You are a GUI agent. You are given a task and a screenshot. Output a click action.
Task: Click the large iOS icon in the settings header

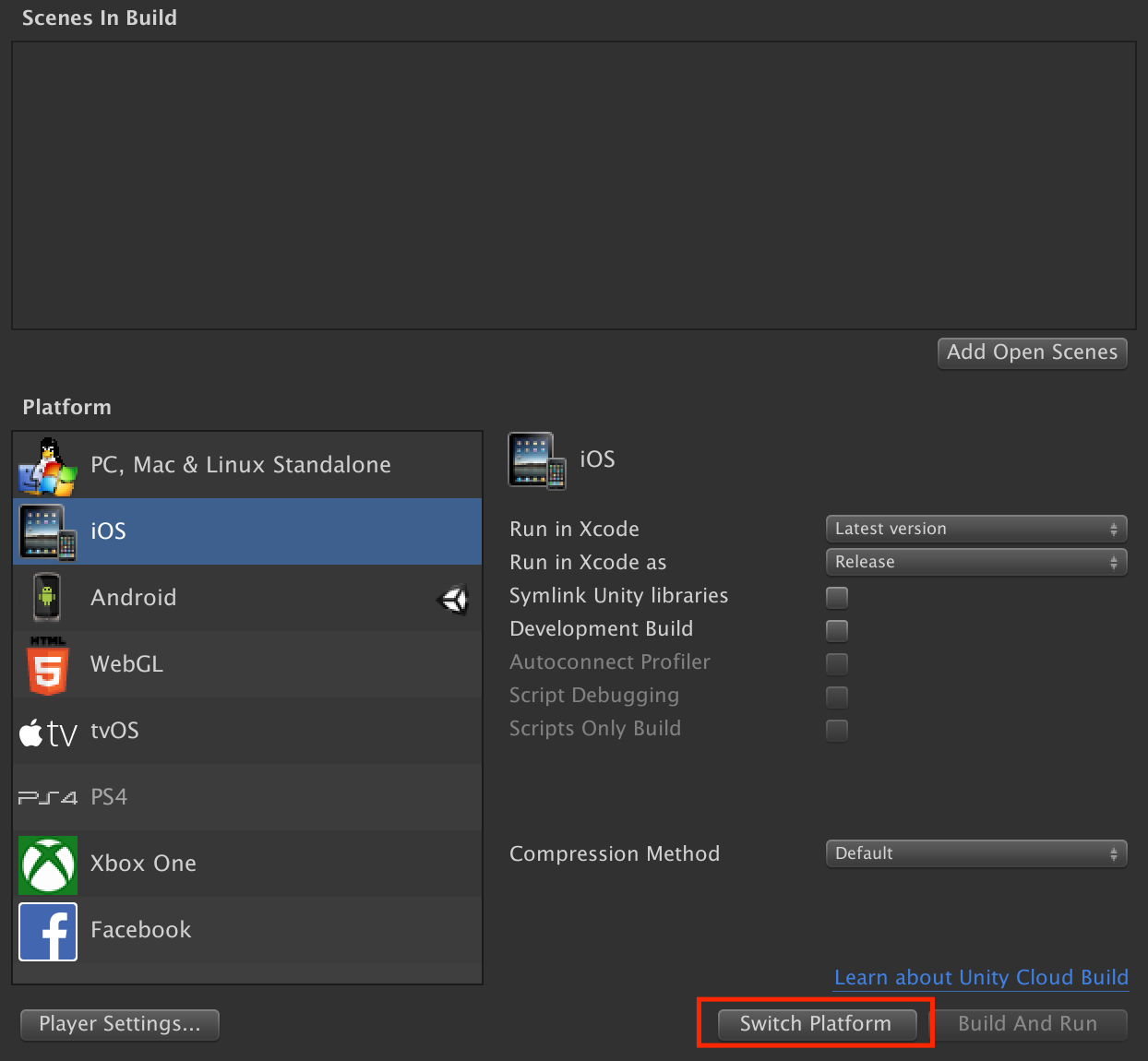[537, 459]
